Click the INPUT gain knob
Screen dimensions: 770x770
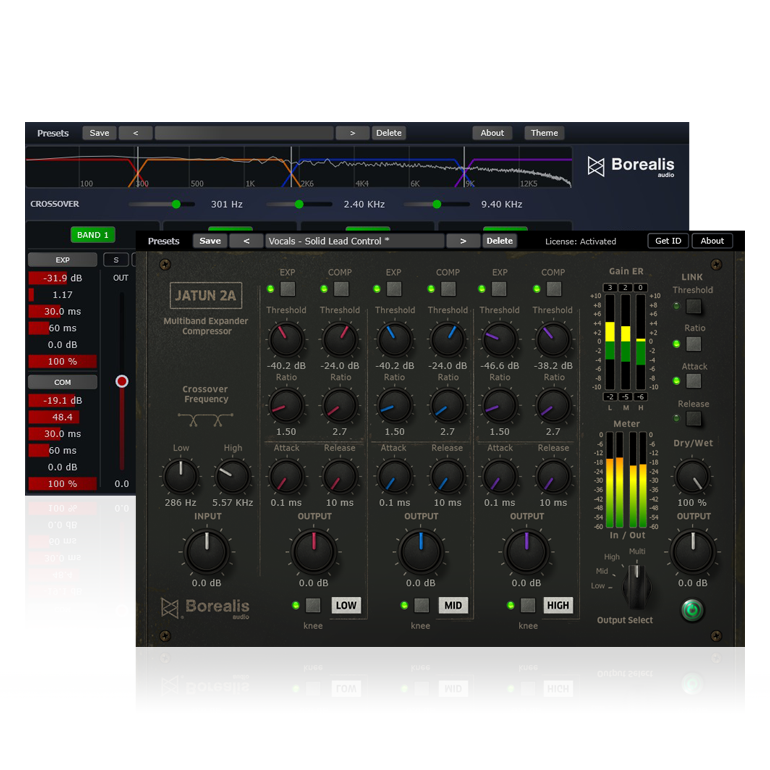pyautogui.click(x=207, y=551)
